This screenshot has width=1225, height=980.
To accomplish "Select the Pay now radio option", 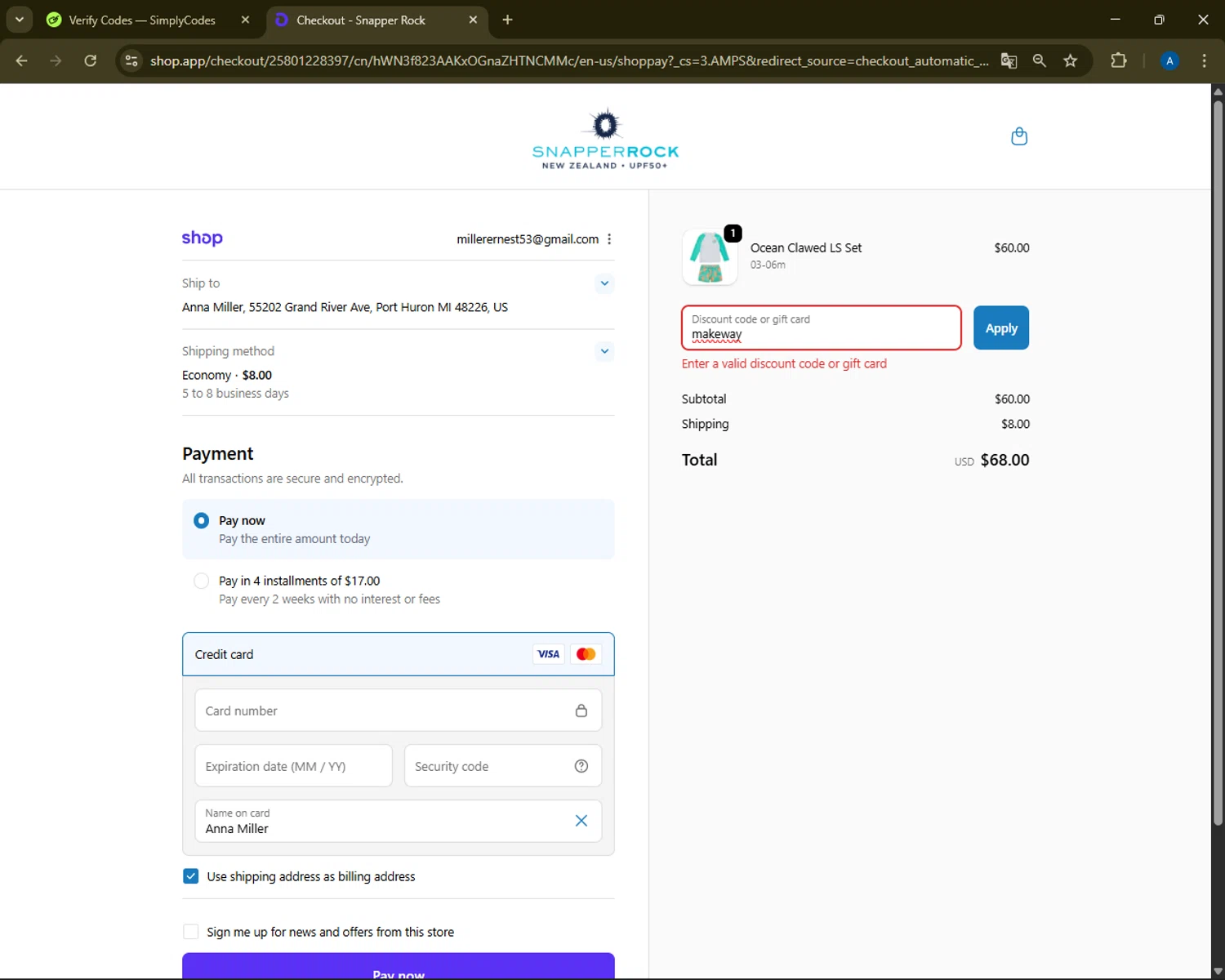I will point(201,520).
